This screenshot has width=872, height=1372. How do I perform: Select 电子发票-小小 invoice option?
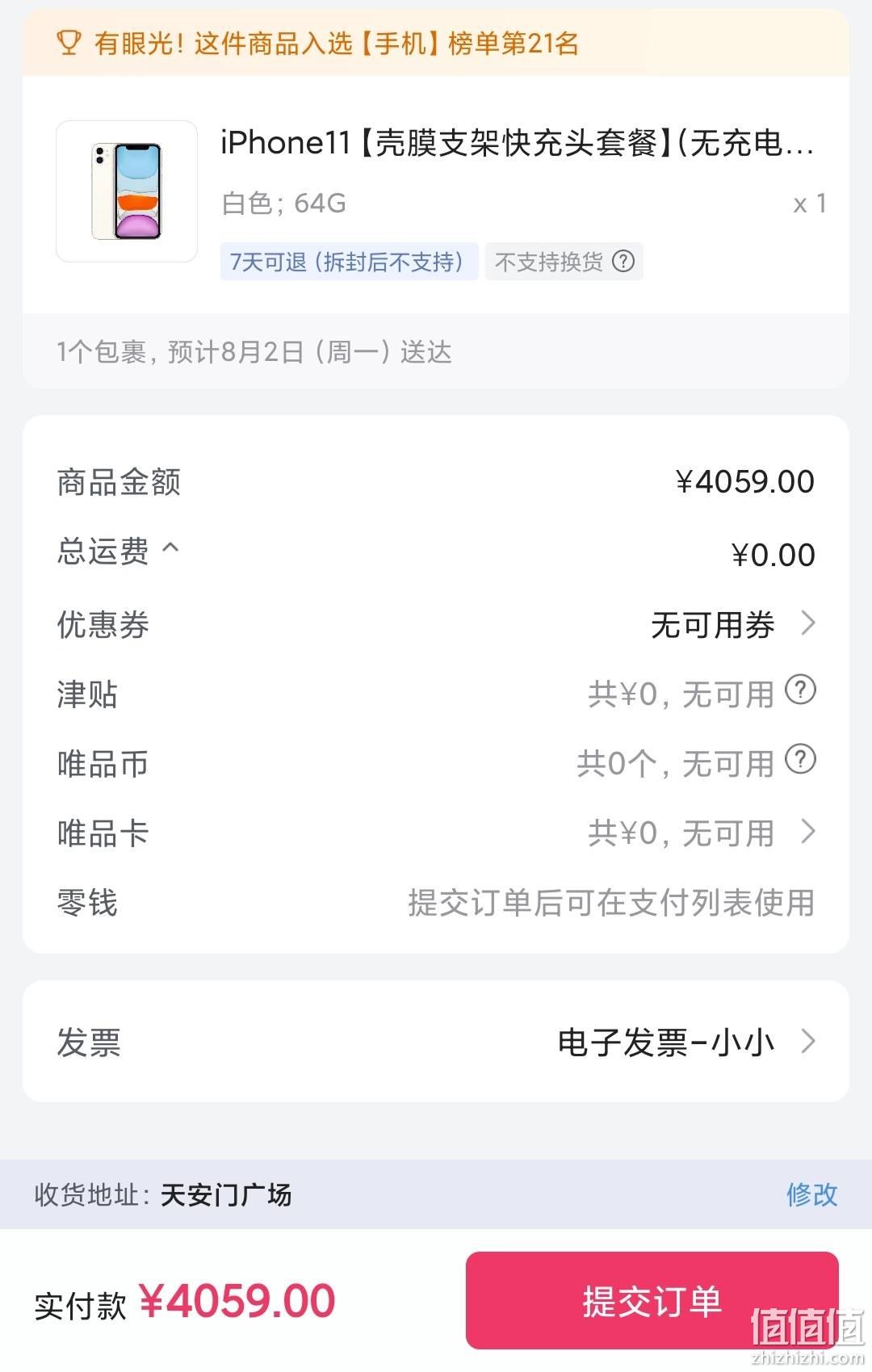click(x=666, y=1042)
